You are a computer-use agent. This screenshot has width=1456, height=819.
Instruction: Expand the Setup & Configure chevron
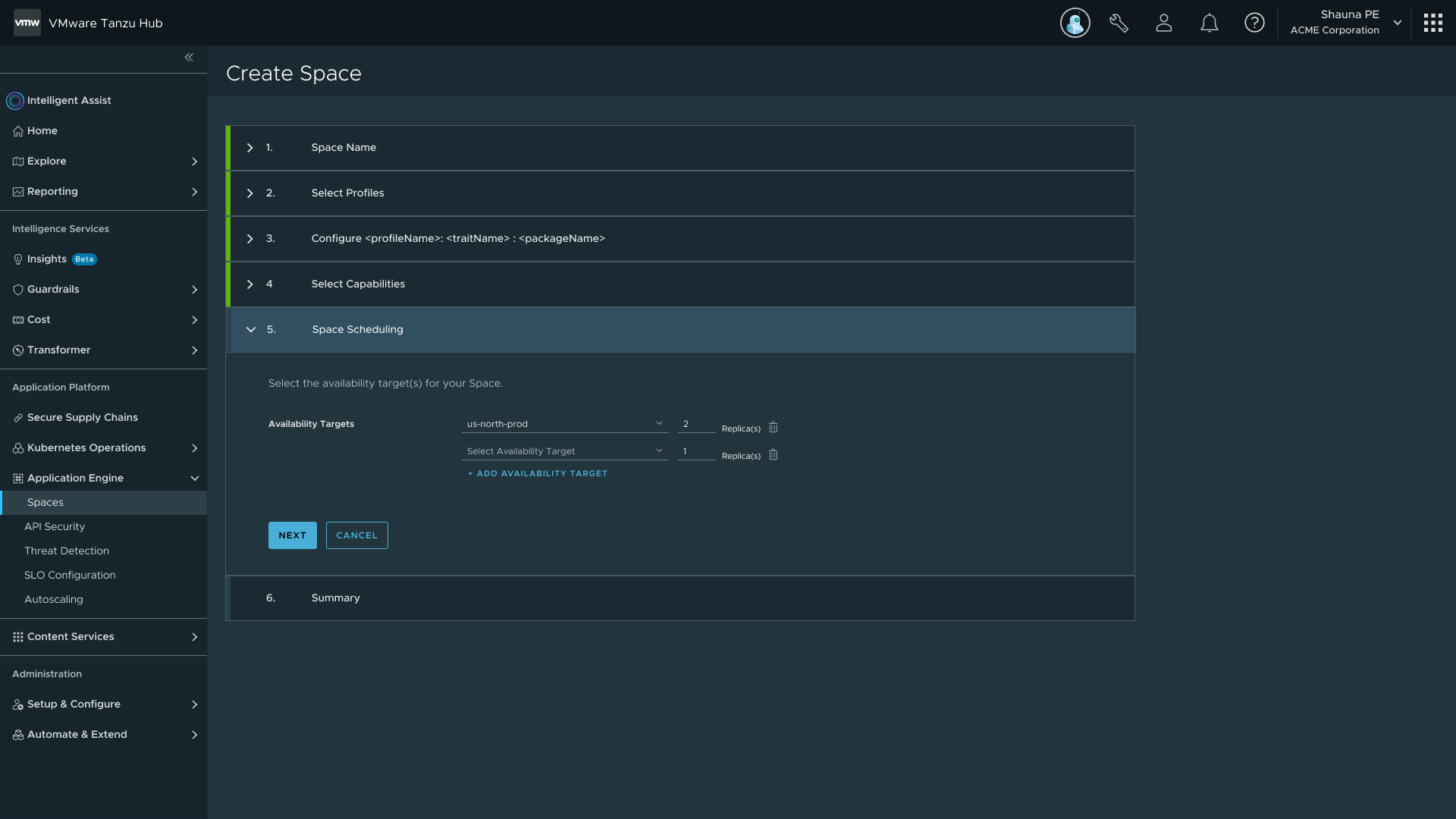click(x=195, y=704)
